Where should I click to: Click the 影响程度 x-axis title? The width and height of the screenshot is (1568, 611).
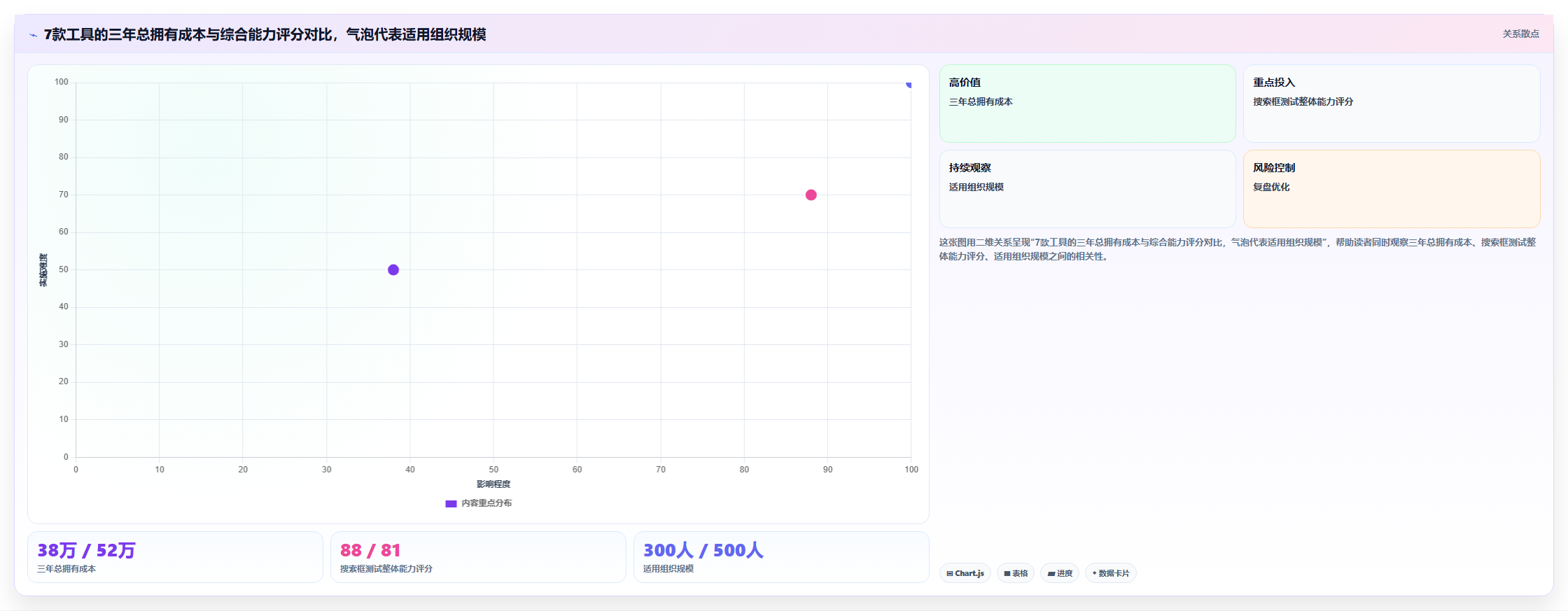pyautogui.click(x=493, y=484)
